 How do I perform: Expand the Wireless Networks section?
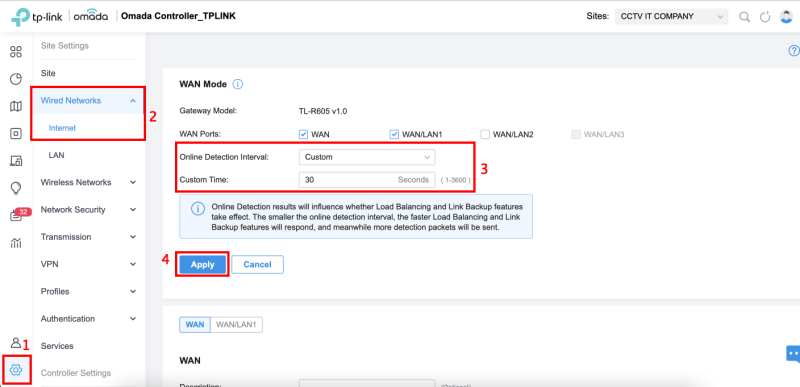coord(88,182)
